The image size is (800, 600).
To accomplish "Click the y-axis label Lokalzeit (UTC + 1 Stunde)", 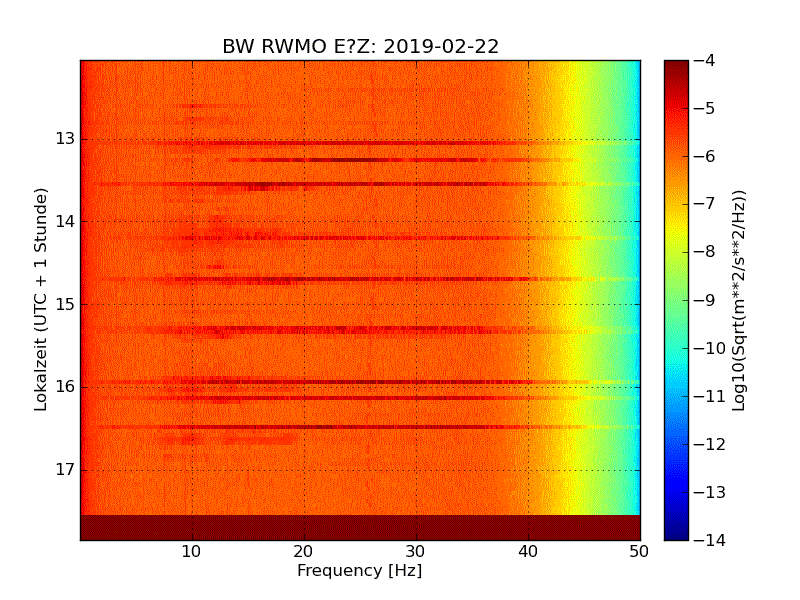I will pyautogui.click(x=41, y=300).
